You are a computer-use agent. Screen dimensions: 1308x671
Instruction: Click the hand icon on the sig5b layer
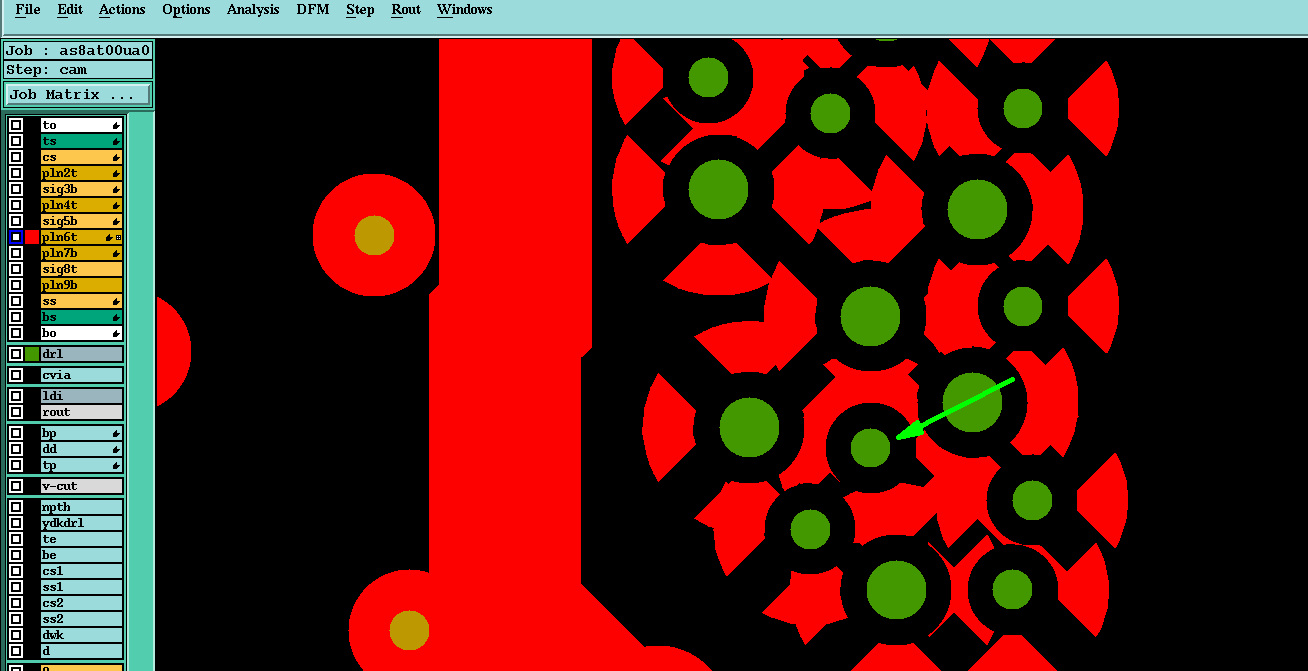point(116,221)
